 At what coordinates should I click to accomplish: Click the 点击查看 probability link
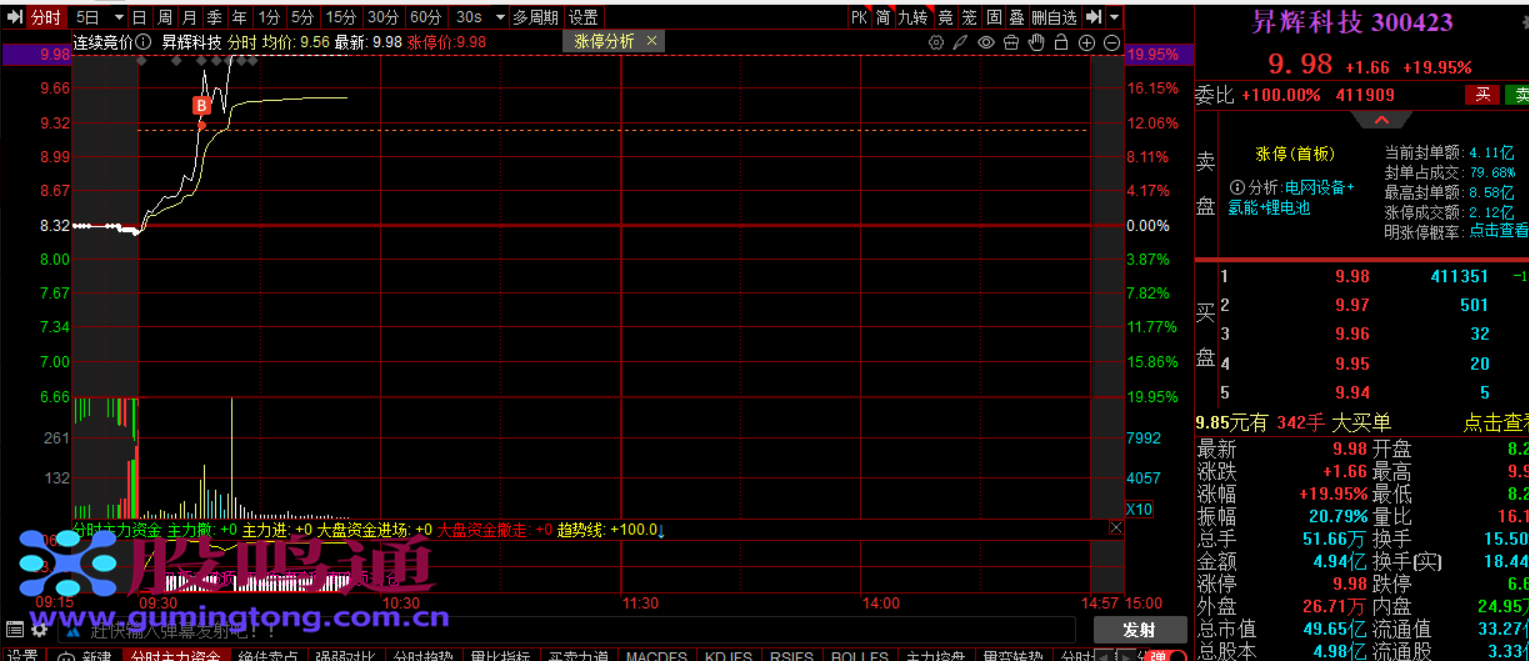point(1497,231)
